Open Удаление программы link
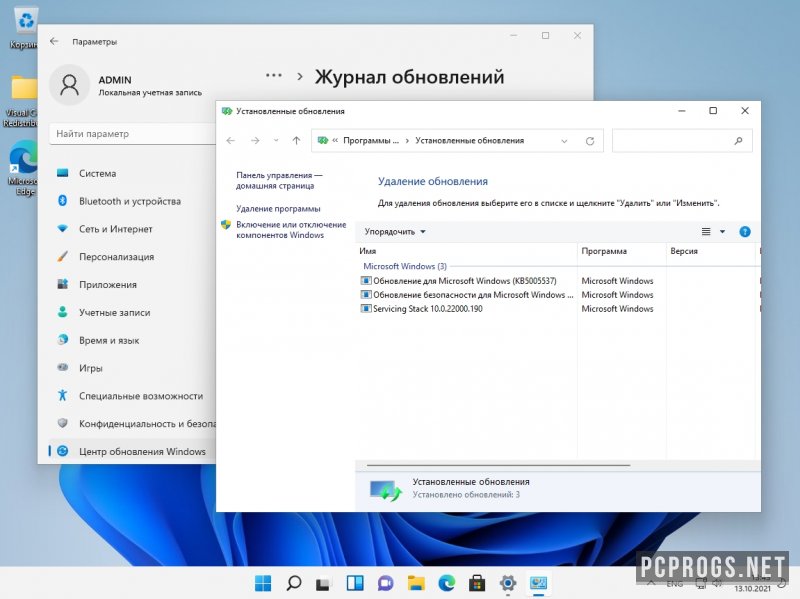Image resolution: width=800 pixels, height=599 pixels. click(278, 209)
